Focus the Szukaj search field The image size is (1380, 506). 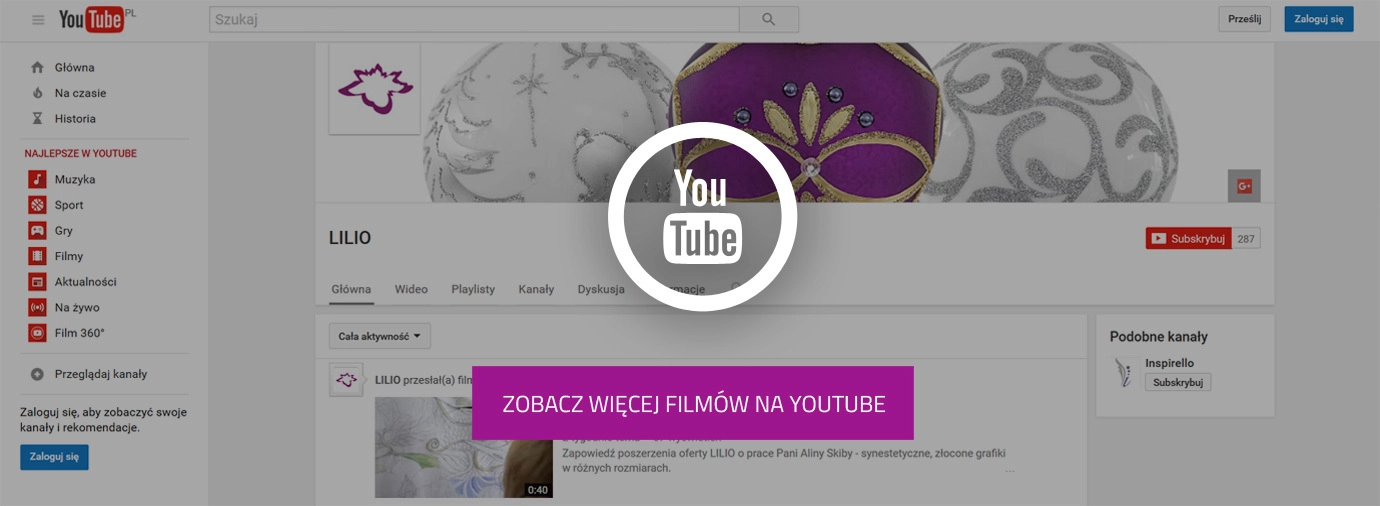pos(473,19)
